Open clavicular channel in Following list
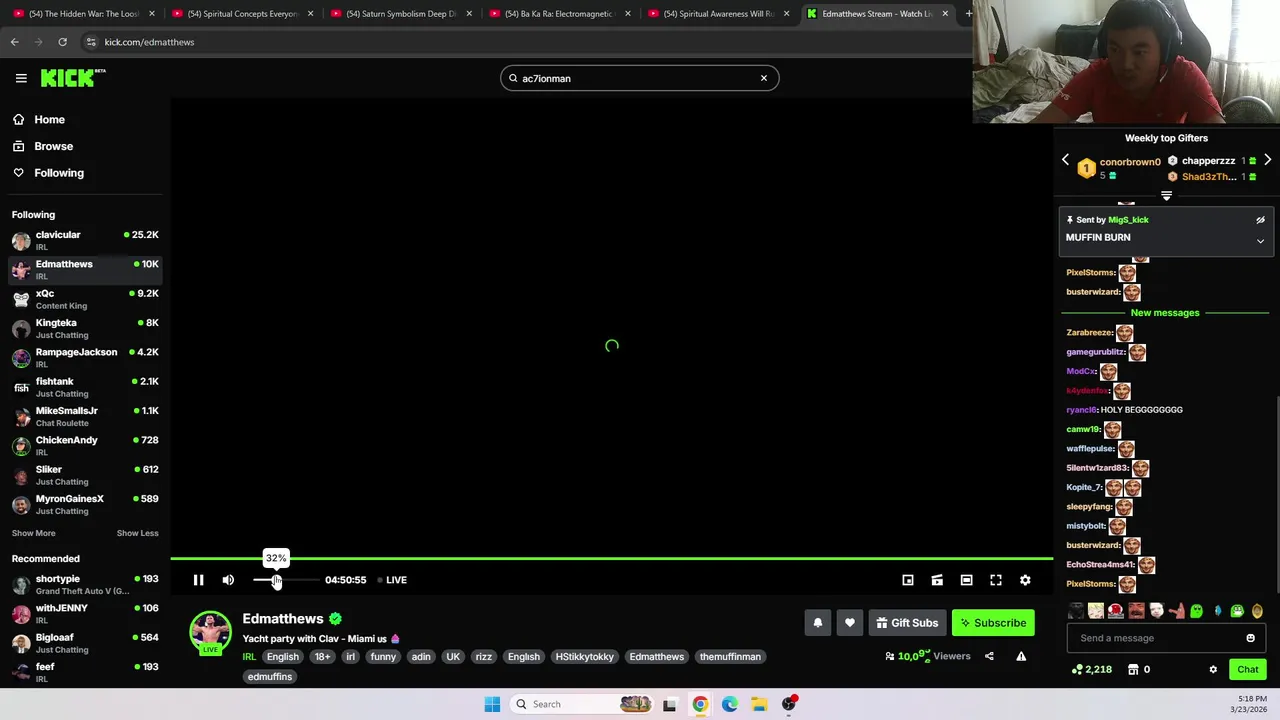1280x720 pixels. click(x=85, y=240)
